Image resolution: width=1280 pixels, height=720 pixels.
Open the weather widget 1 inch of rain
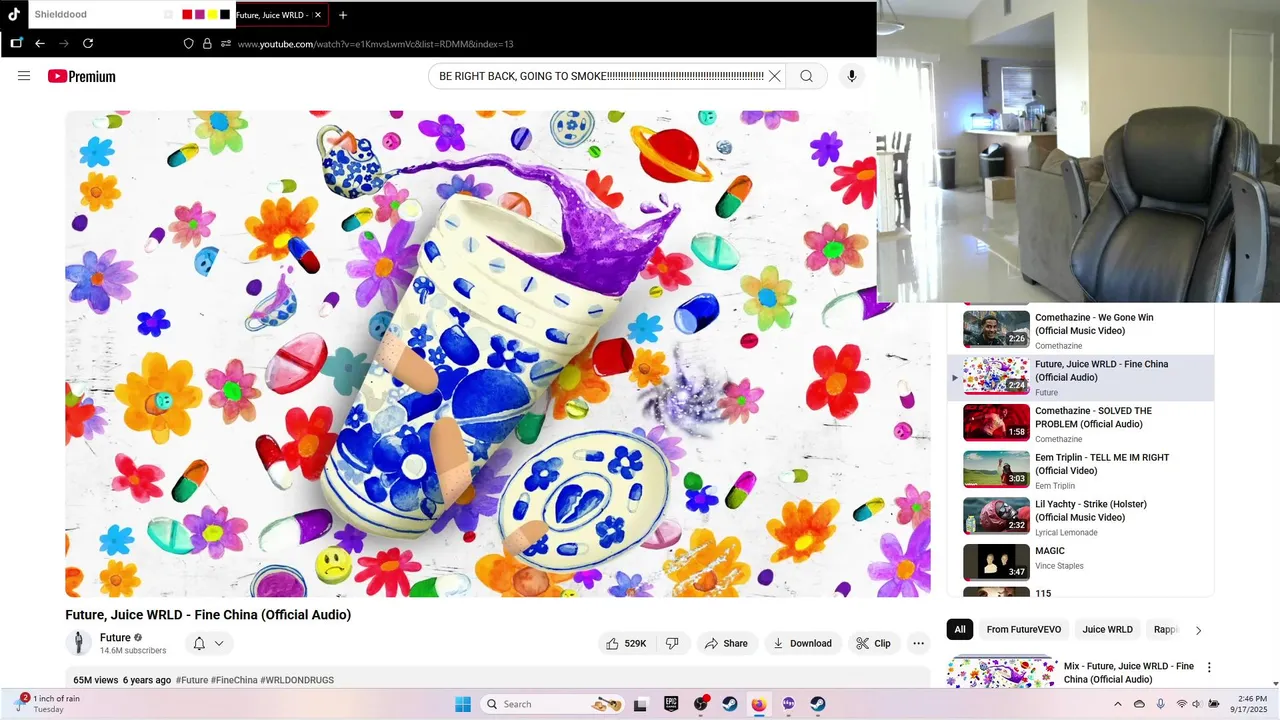pyautogui.click(x=48, y=704)
